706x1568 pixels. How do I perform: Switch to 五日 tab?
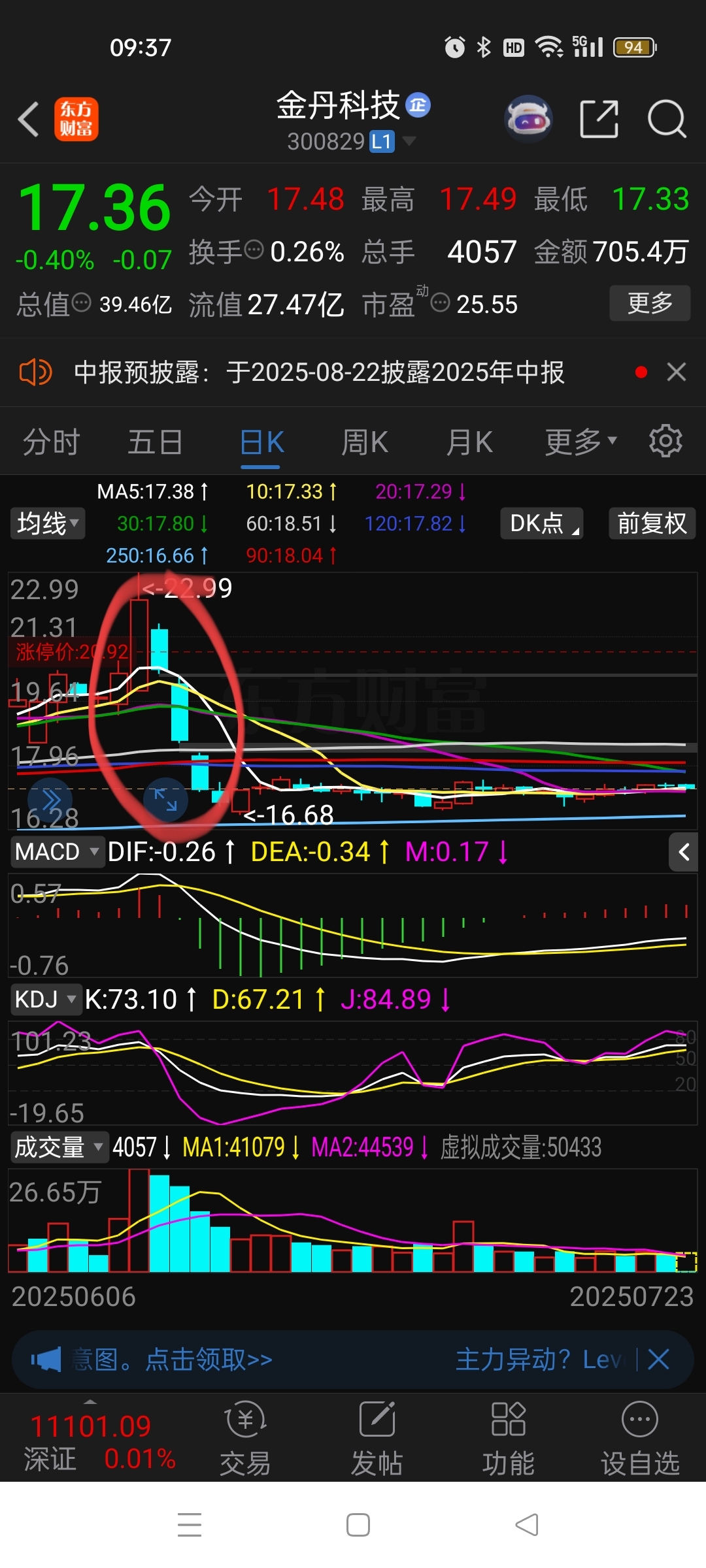pos(156,442)
